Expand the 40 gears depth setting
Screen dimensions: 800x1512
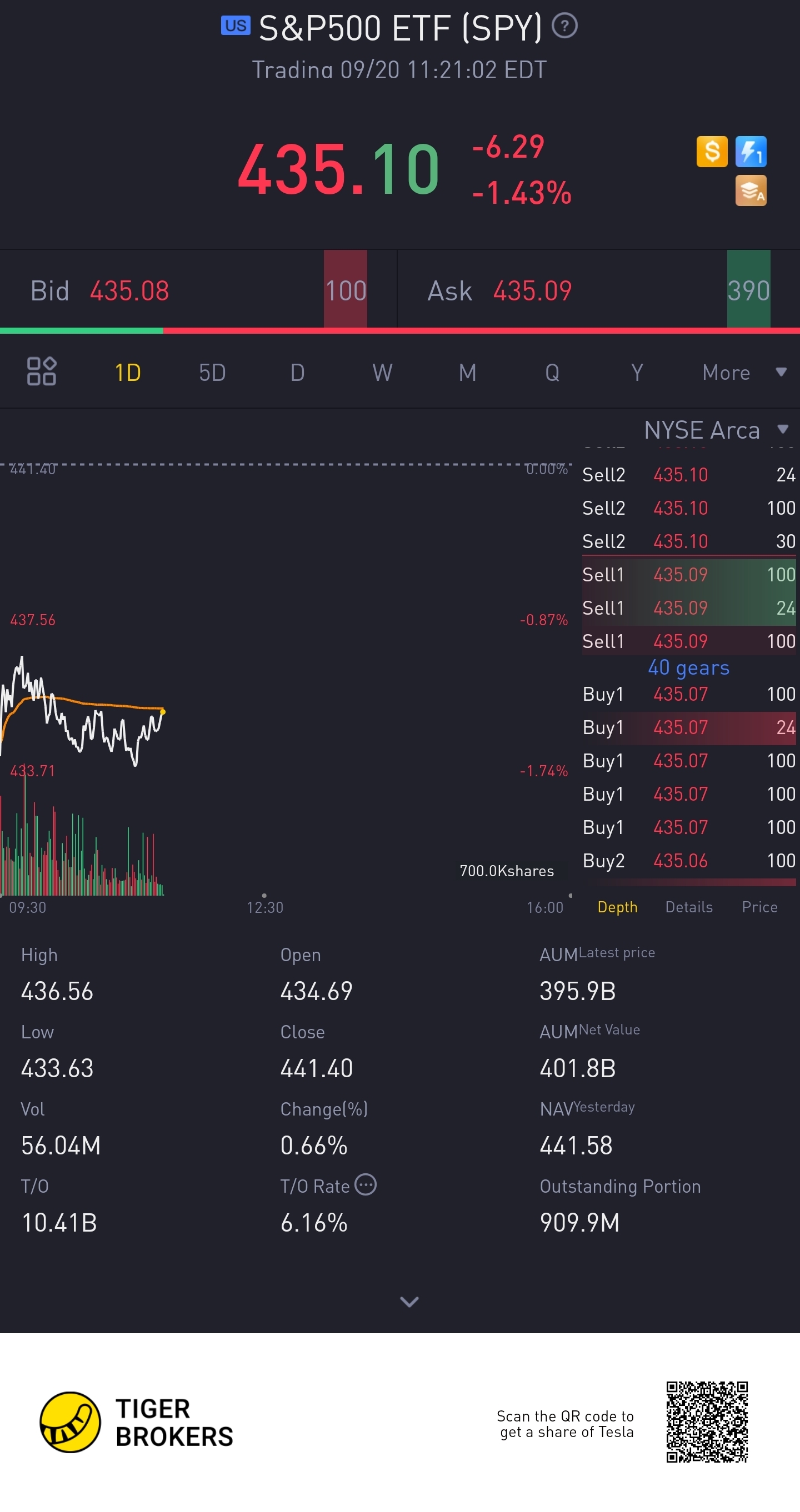[688, 667]
